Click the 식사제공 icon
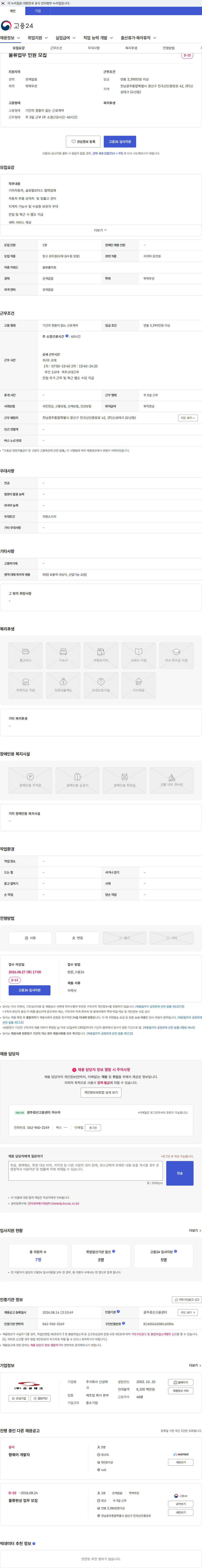This screenshot has height=1568, width=202. click(139, 685)
